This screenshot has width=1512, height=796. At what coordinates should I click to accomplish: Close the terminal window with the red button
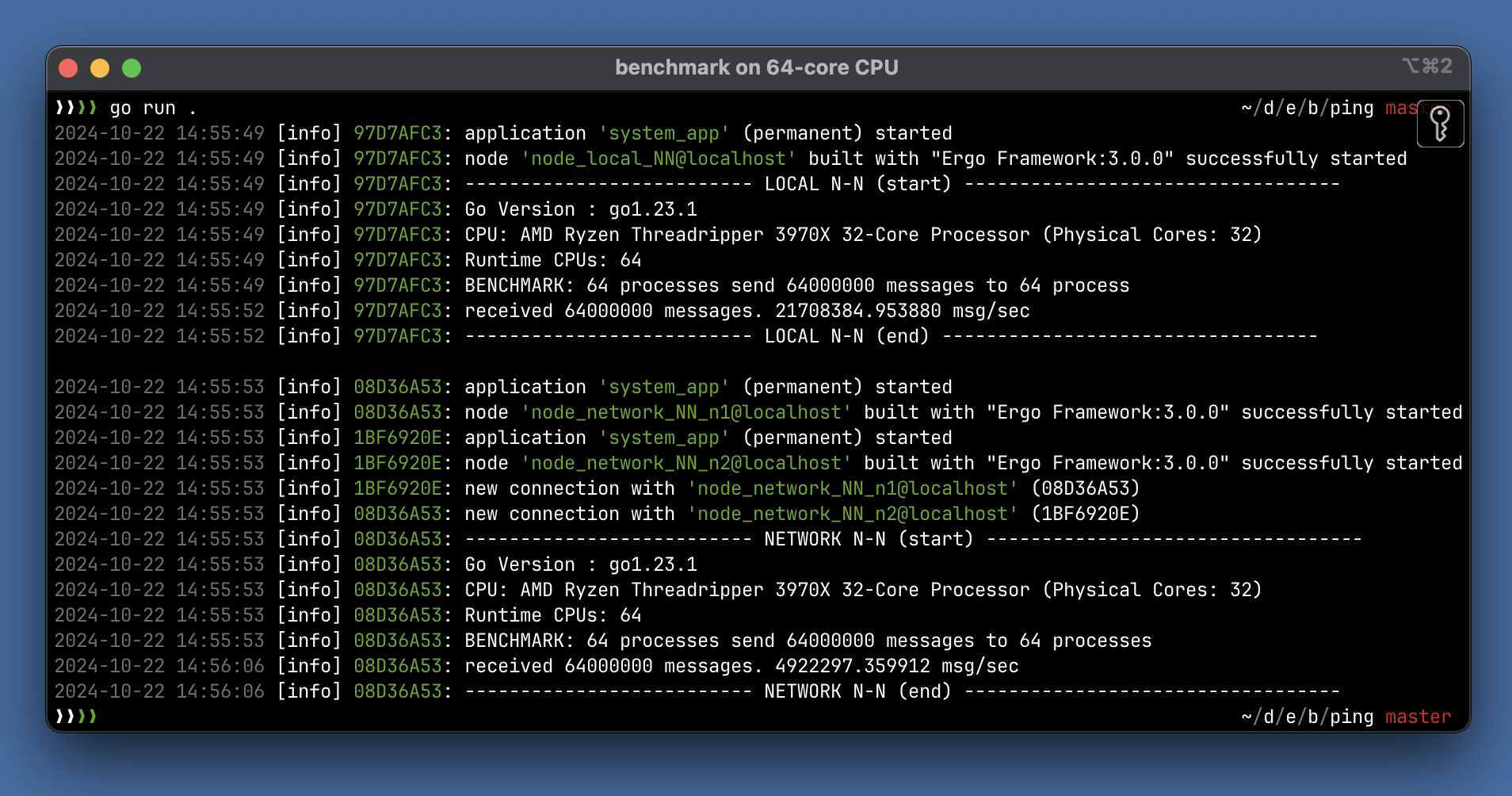point(68,68)
